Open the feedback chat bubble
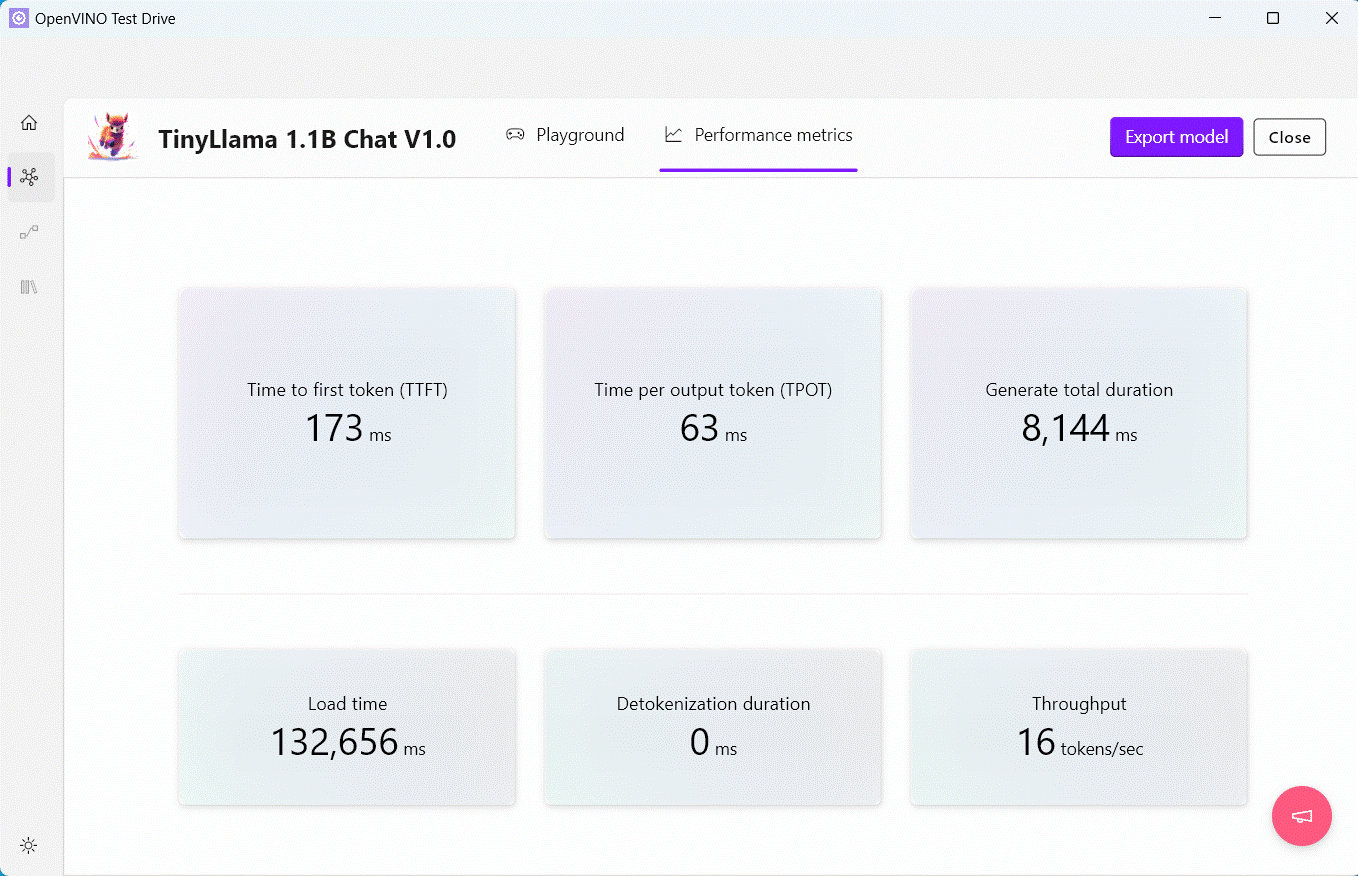1358x876 pixels. coord(1302,816)
